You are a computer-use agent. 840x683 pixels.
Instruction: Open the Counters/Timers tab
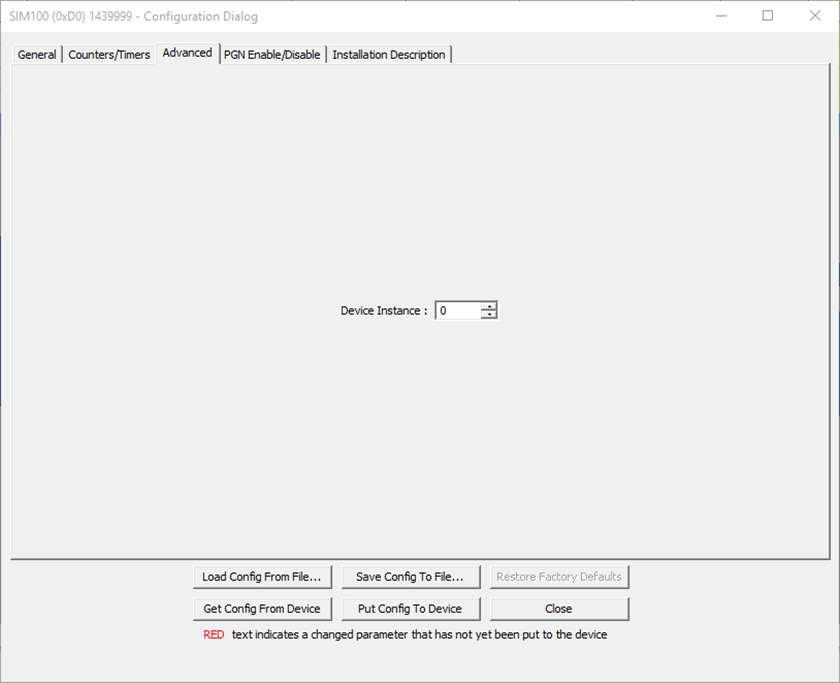point(109,55)
